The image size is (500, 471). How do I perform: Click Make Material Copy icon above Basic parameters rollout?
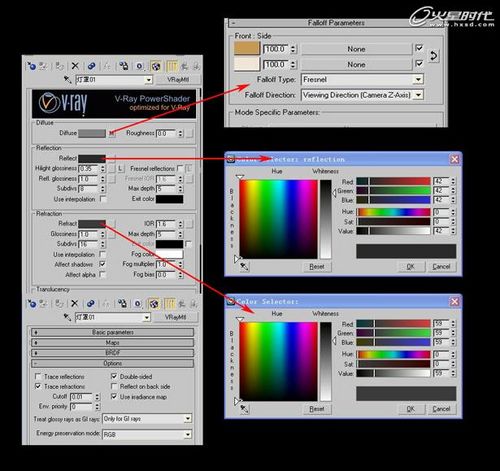[x=90, y=304]
